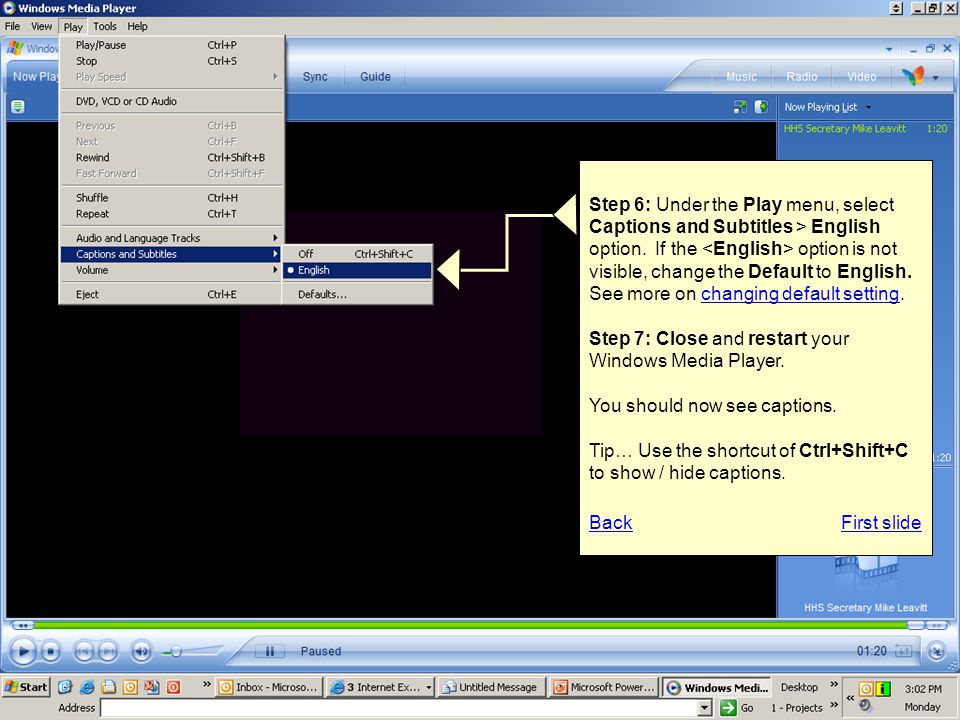The image size is (960, 720).
Task: Switch to Microsoft PowerPoint taskbar window
Action: point(604,688)
